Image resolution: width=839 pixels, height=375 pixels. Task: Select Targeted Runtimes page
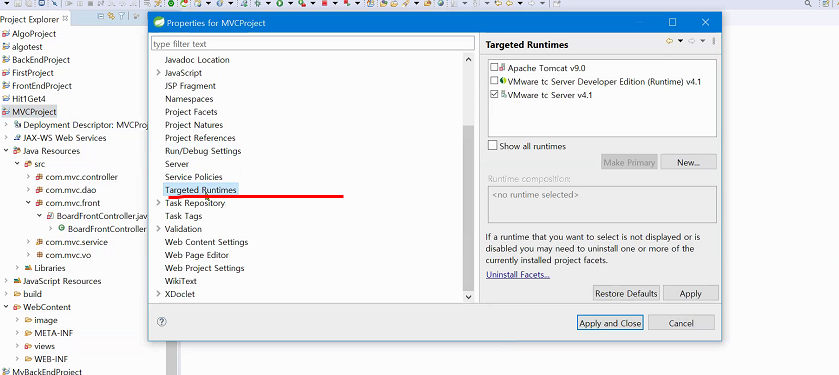pos(201,190)
